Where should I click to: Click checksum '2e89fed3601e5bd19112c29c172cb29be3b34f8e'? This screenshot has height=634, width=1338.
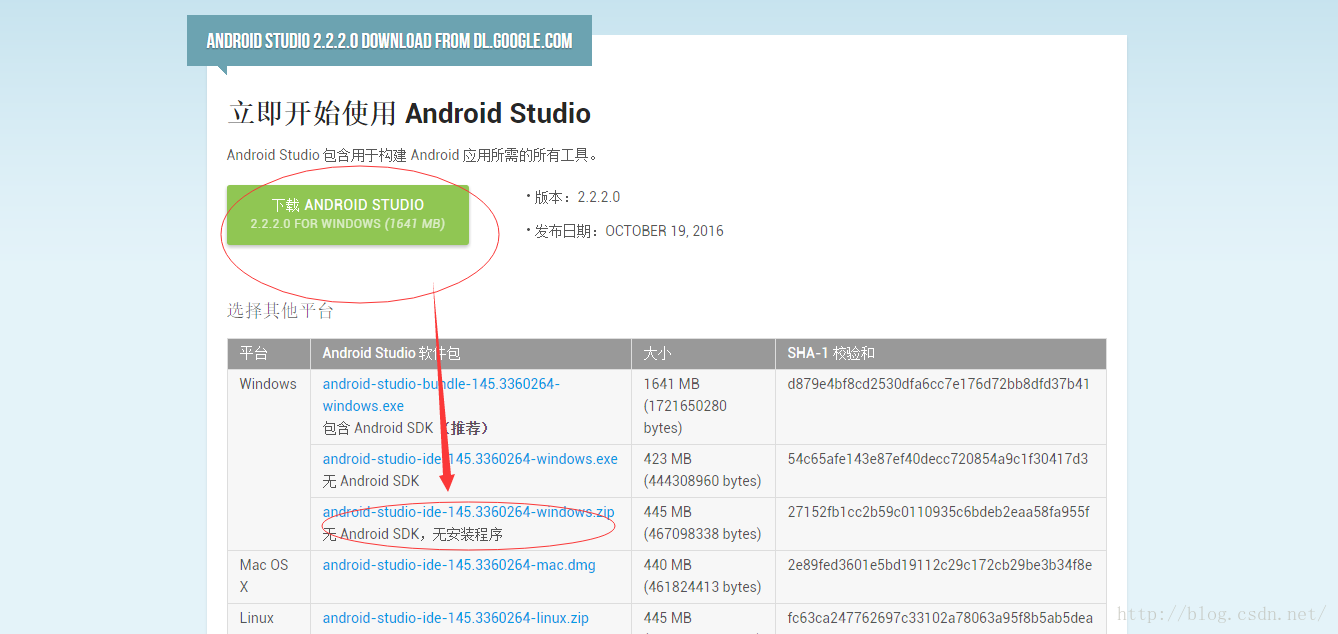tap(940, 565)
